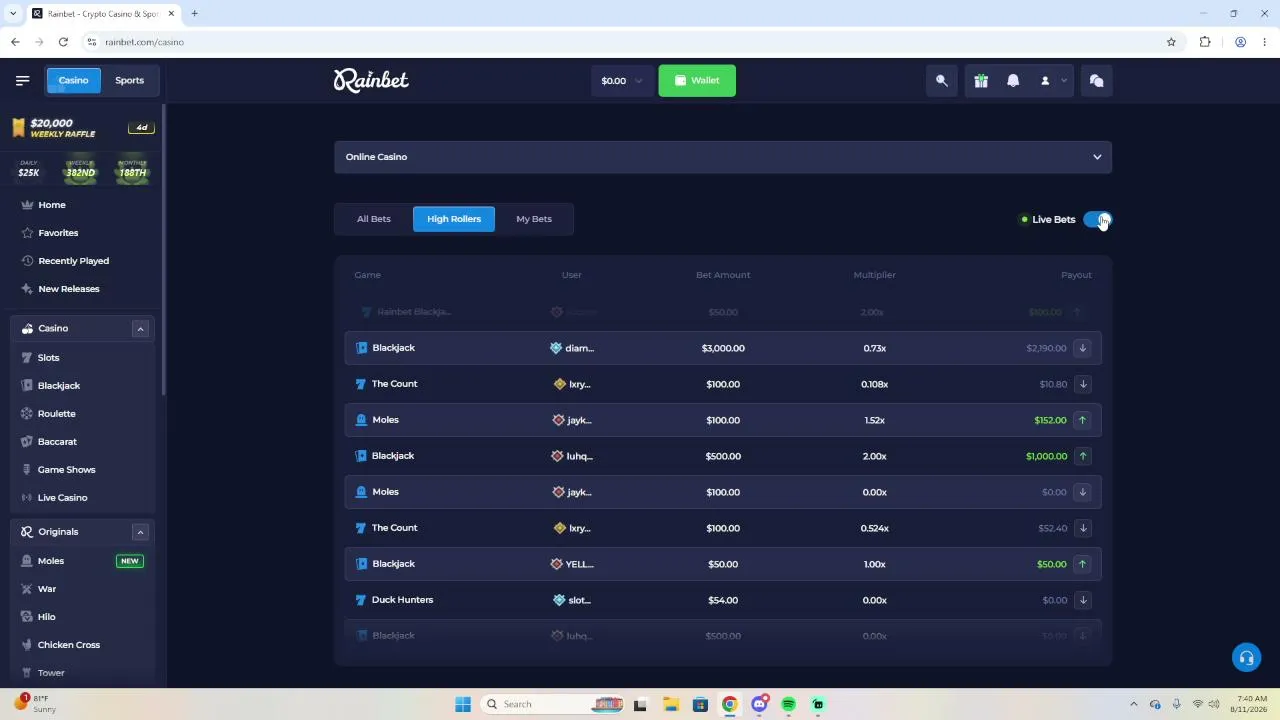The width and height of the screenshot is (1280, 720).
Task: Click the $1,000.00 Blackjack payout
Action: coord(1046,456)
